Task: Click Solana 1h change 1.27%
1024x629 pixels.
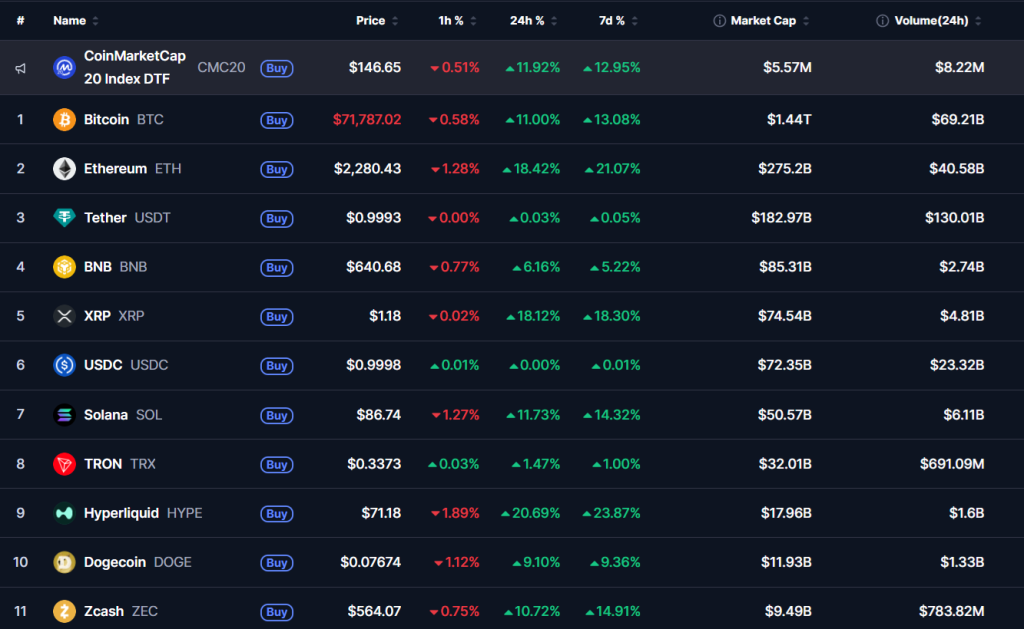Action: [455, 415]
